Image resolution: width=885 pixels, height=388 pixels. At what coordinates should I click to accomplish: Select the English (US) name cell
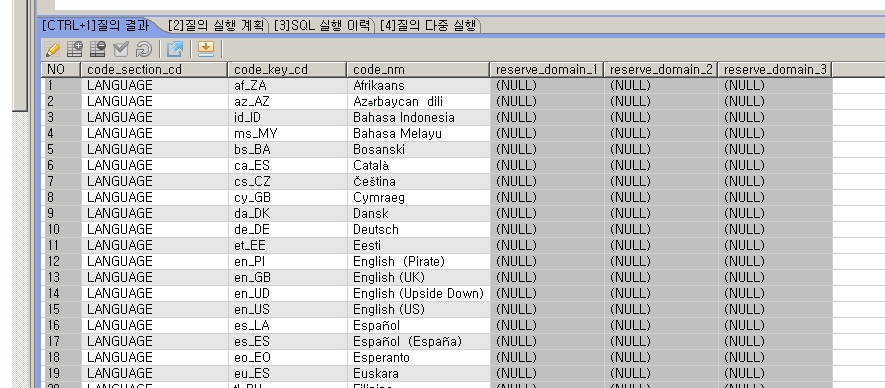tap(418, 309)
